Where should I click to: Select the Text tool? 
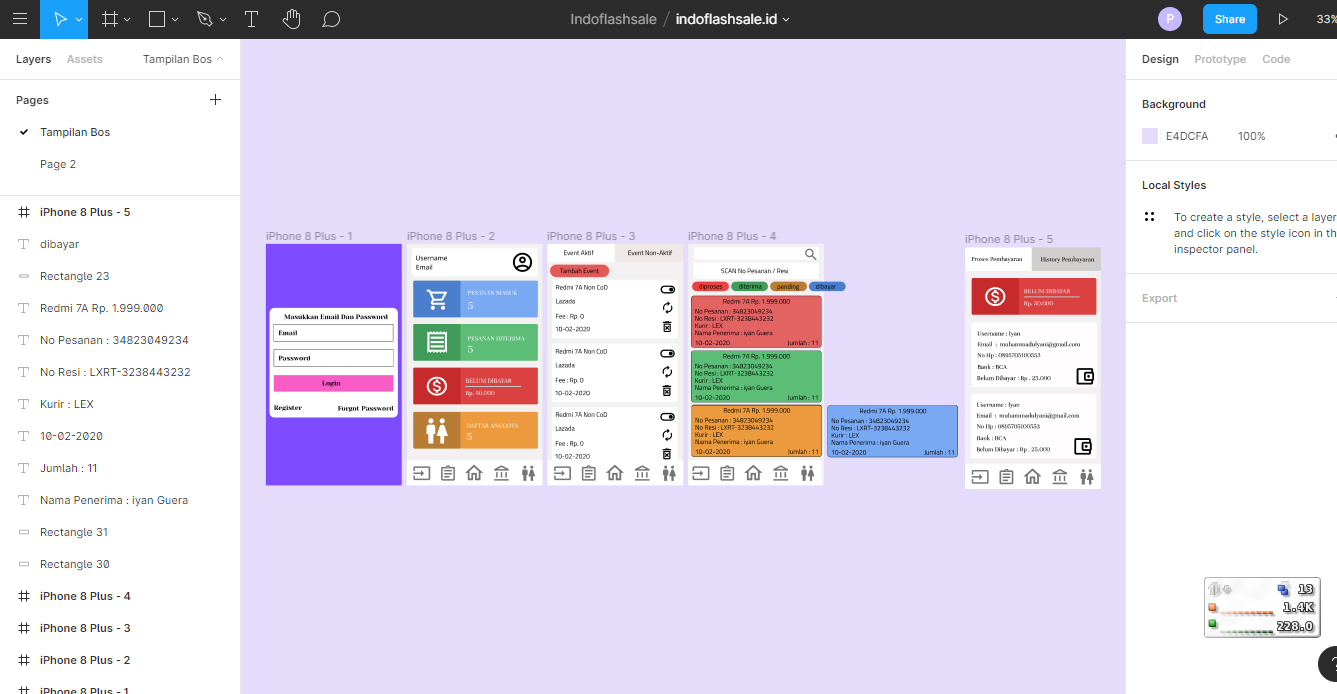[x=251, y=19]
